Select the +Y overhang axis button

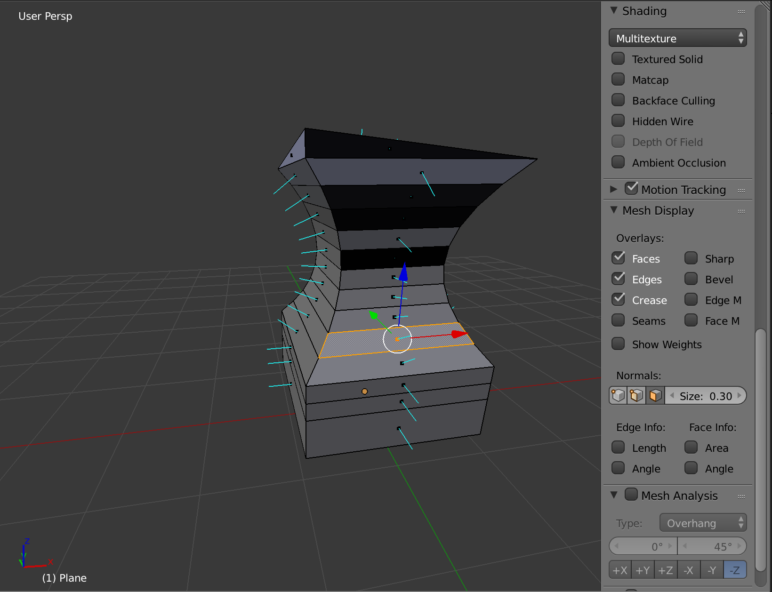(x=643, y=570)
